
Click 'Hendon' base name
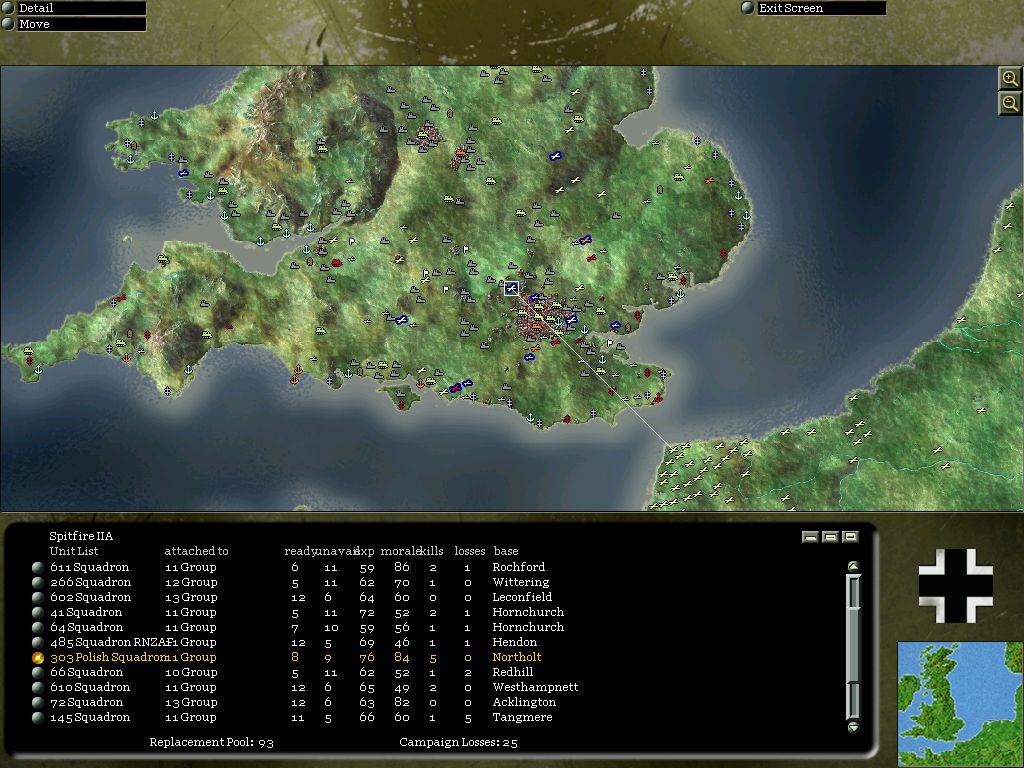click(515, 642)
